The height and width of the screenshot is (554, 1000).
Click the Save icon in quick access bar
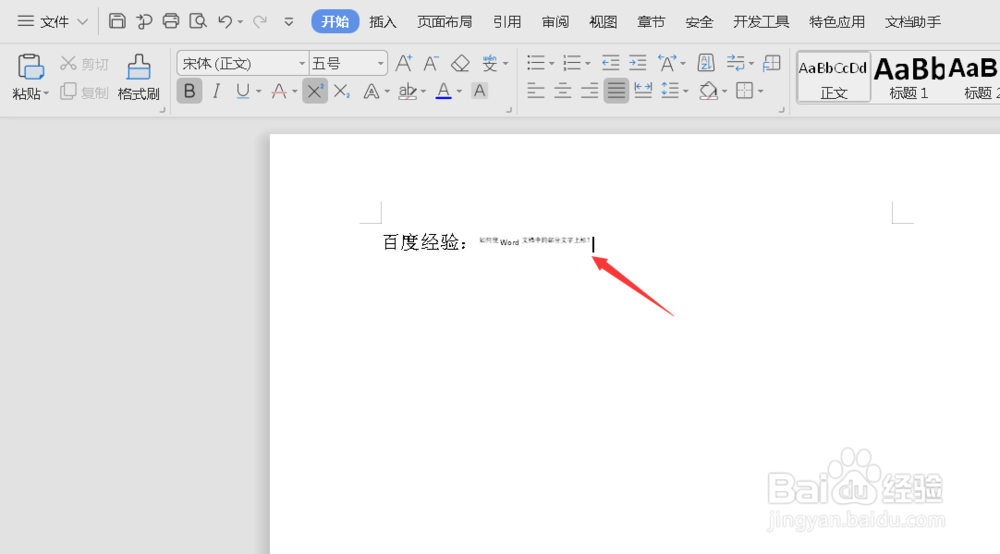(x=117, y=21)
